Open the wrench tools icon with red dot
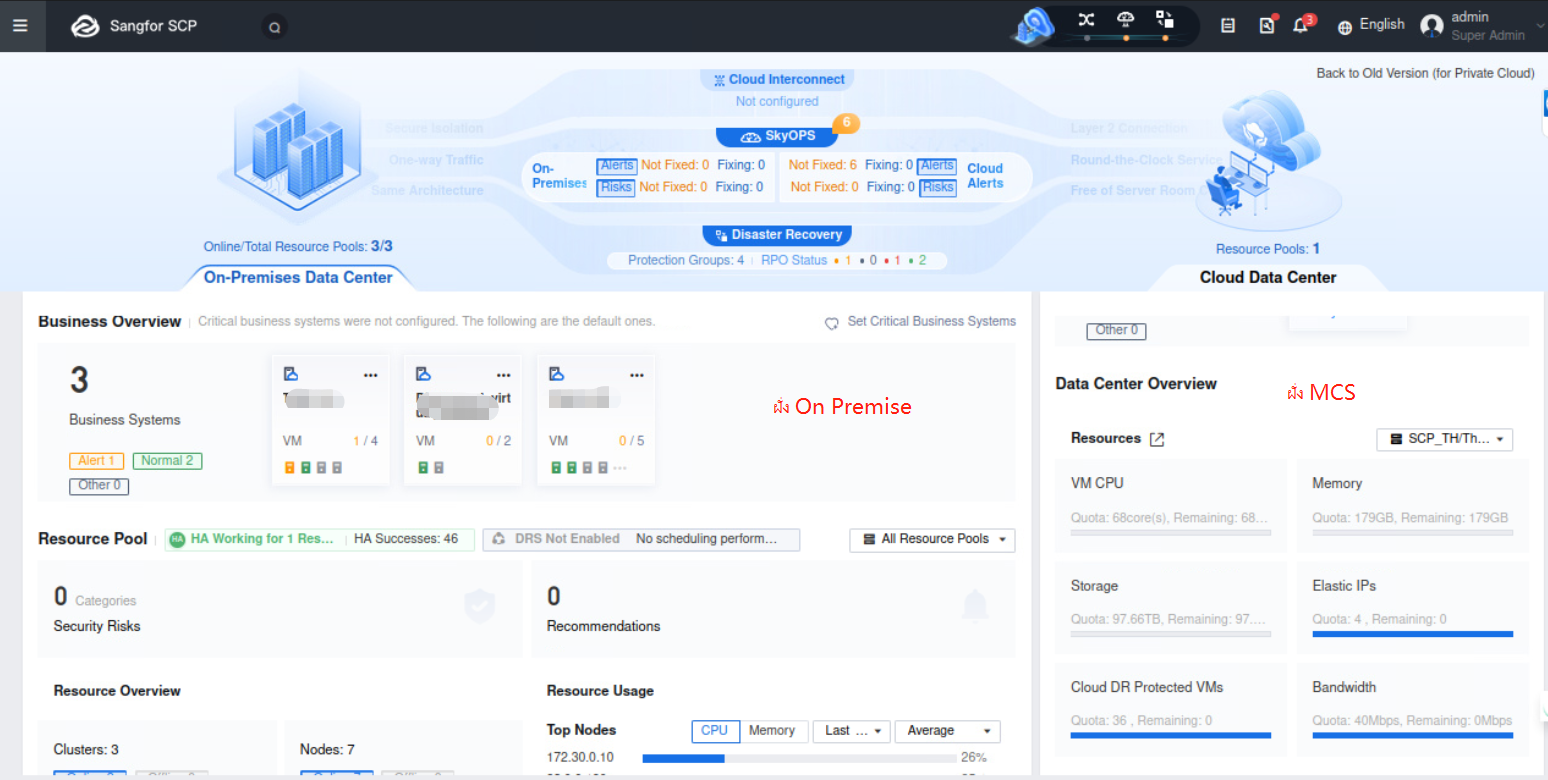The height and width of the screenshot is (780, 1548). [x=1266, y=26]
